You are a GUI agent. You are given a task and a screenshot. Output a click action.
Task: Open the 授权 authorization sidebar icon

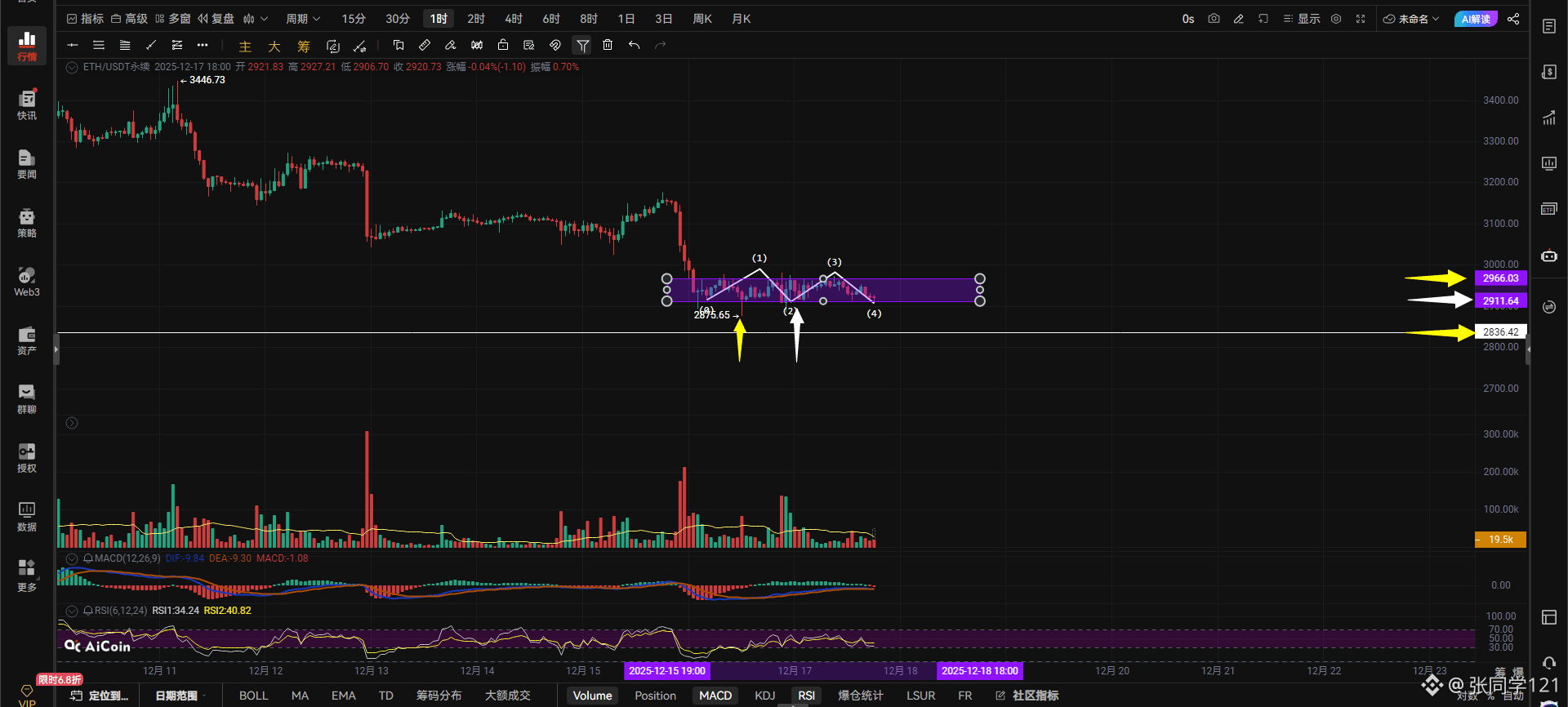[x=27, y=457]
